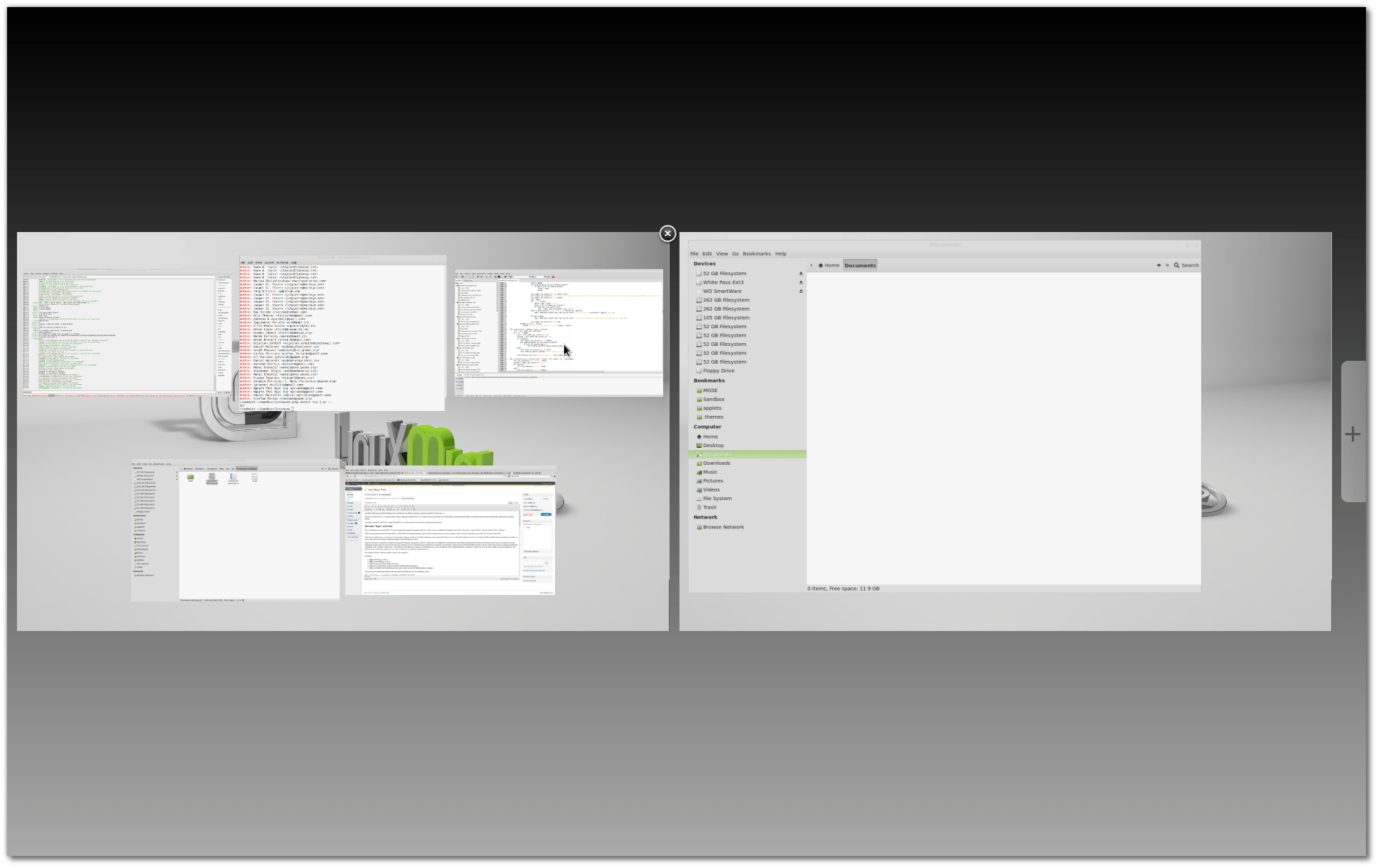Click the add workspace plus button
The image size is (1378, 868).
click(1353, 434)
